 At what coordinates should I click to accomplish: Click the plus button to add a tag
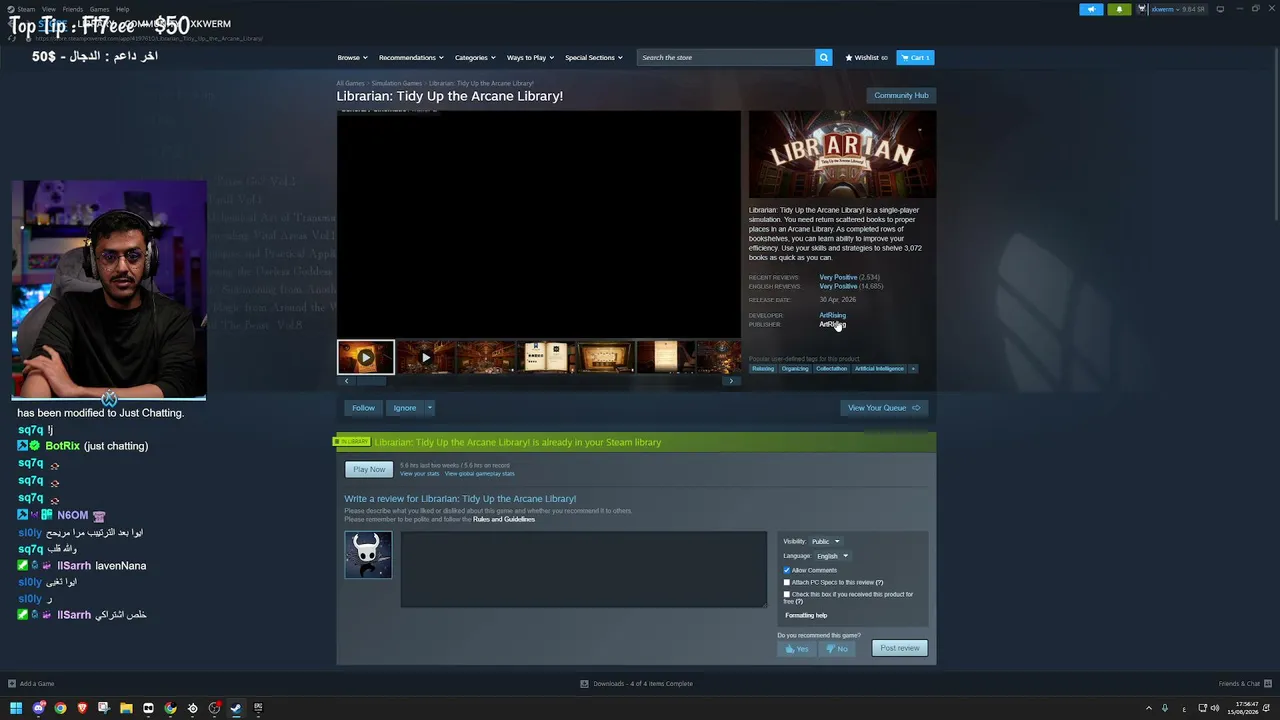(913, 369)
